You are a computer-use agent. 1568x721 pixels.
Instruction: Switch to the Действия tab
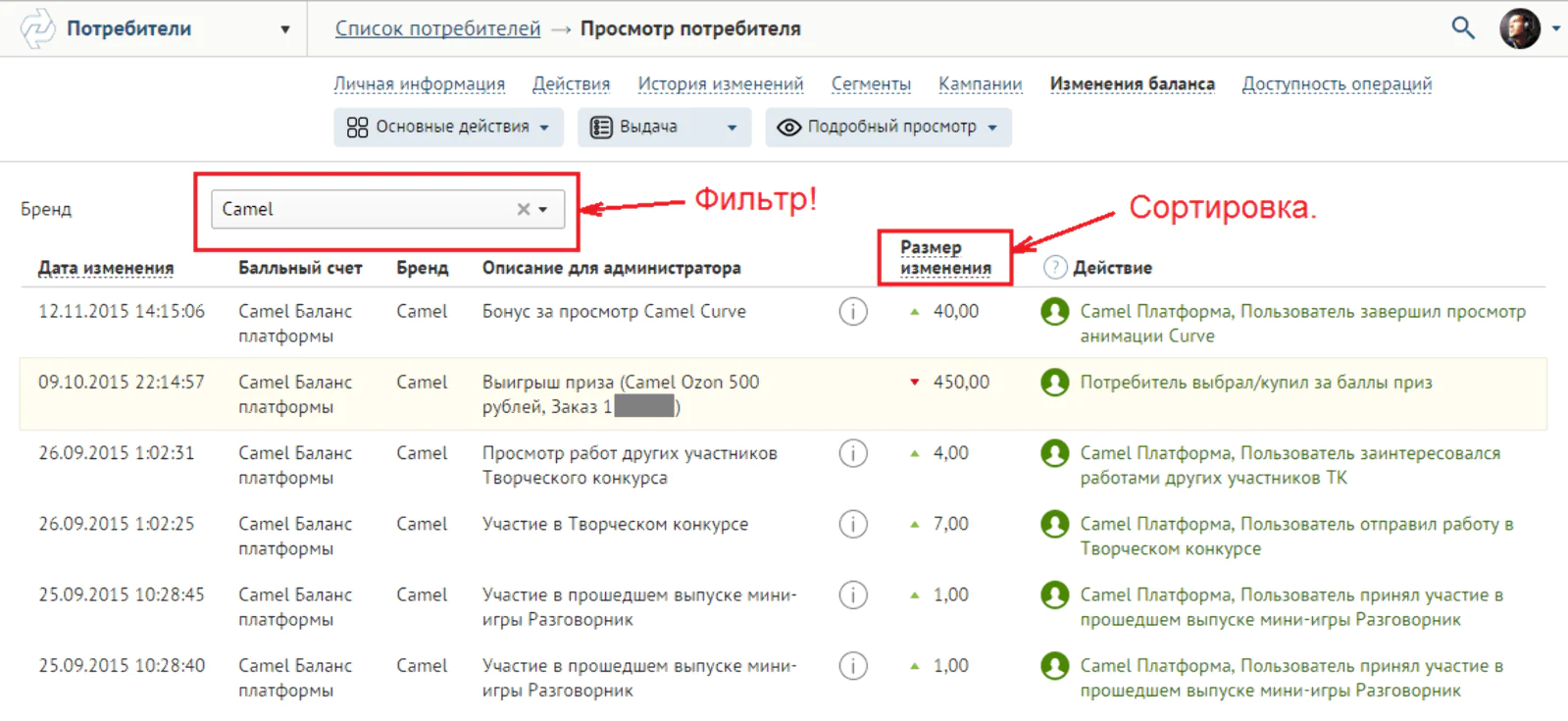571,84
